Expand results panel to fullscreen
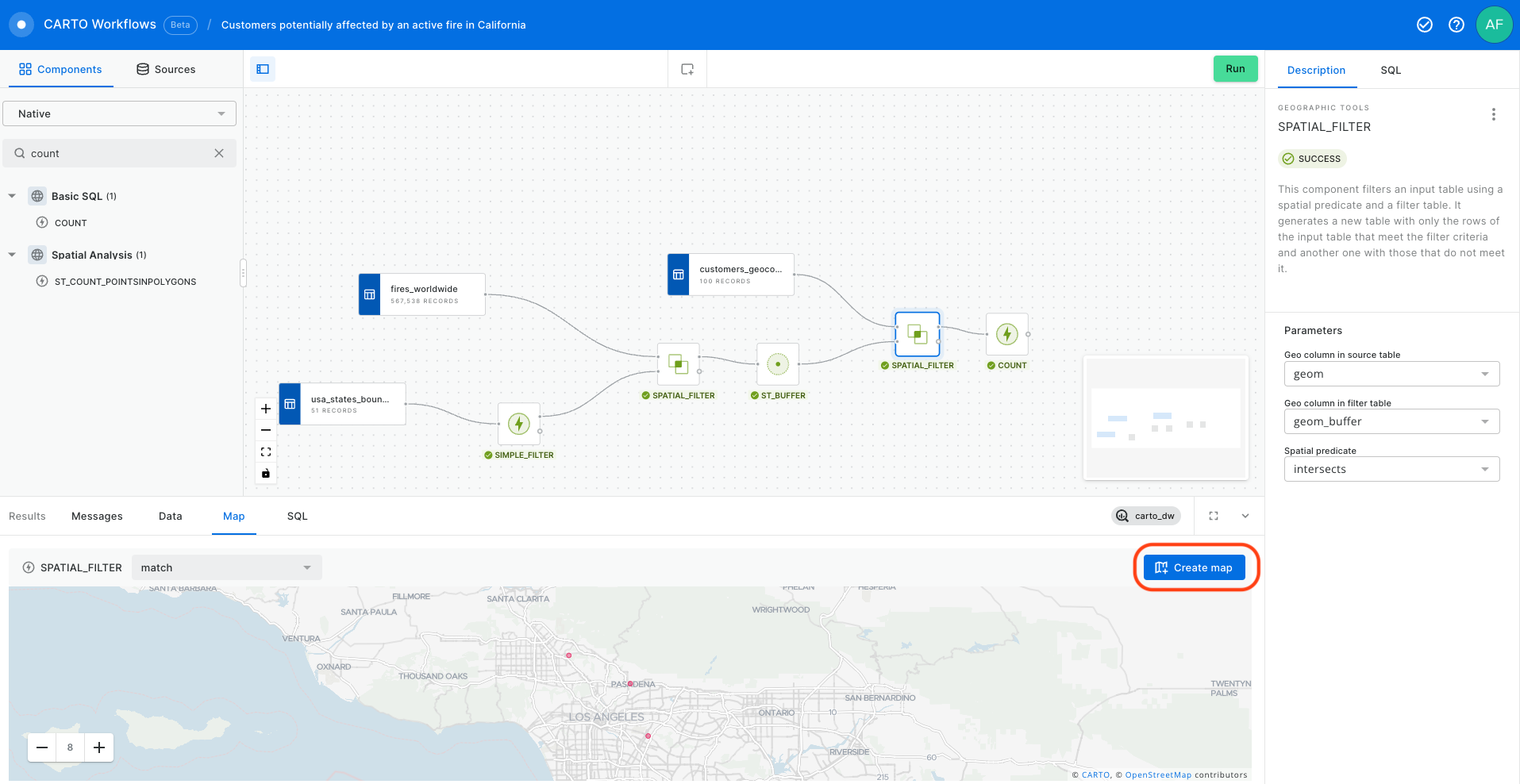 [x=1213, y=516]
